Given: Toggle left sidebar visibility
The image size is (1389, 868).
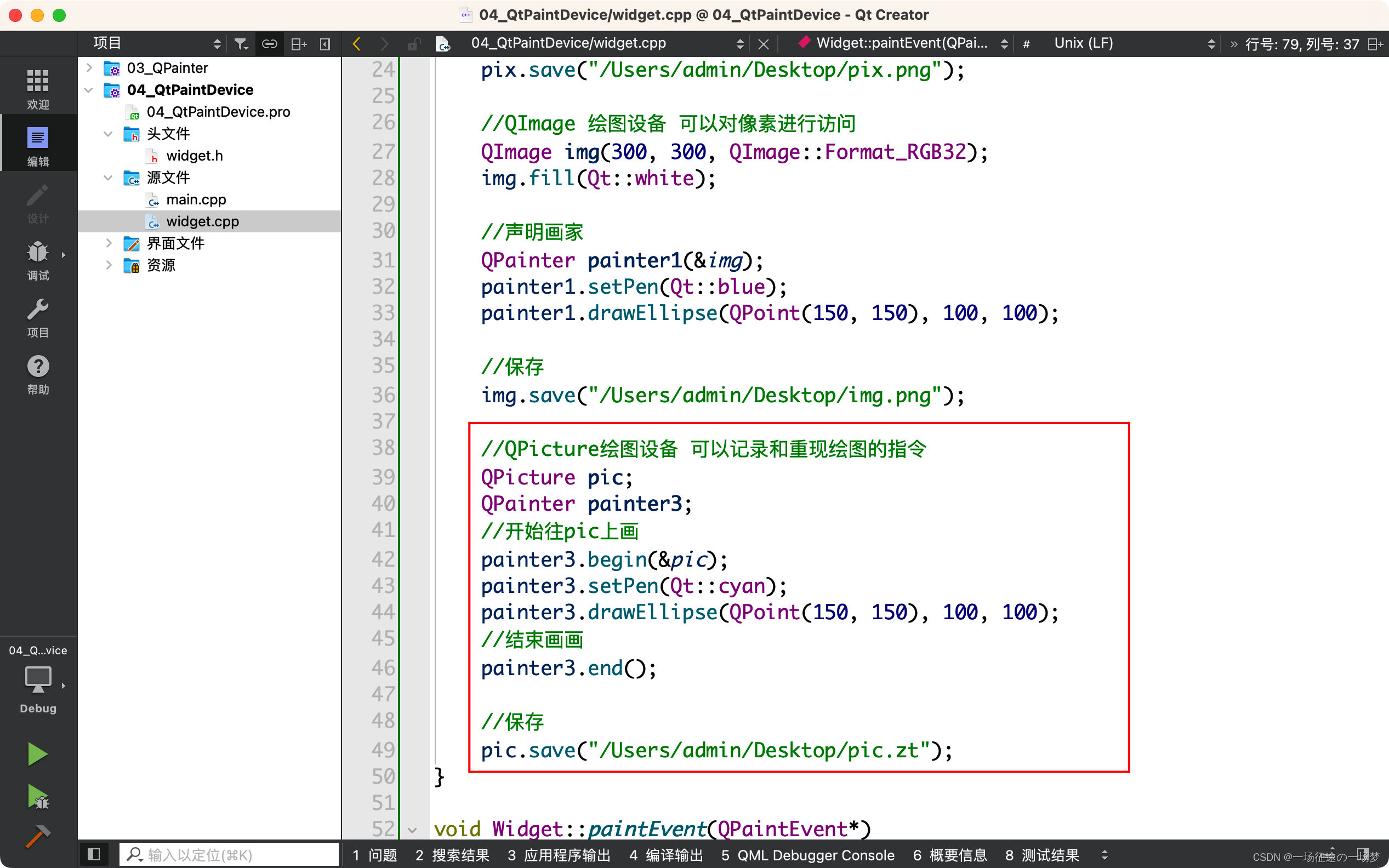Looking at the screenshot, I should (94, 854).
